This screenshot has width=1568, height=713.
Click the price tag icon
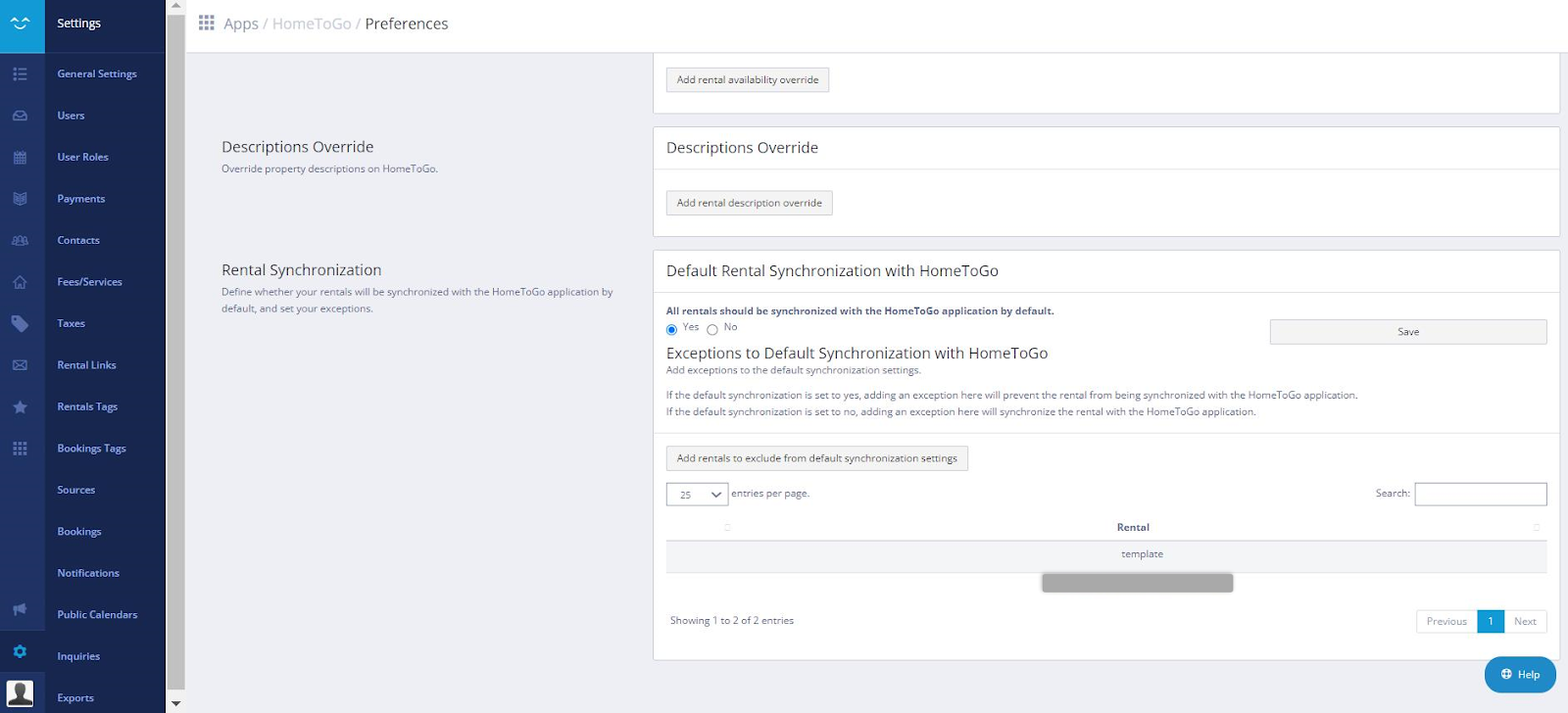click(x=20, y=324)
